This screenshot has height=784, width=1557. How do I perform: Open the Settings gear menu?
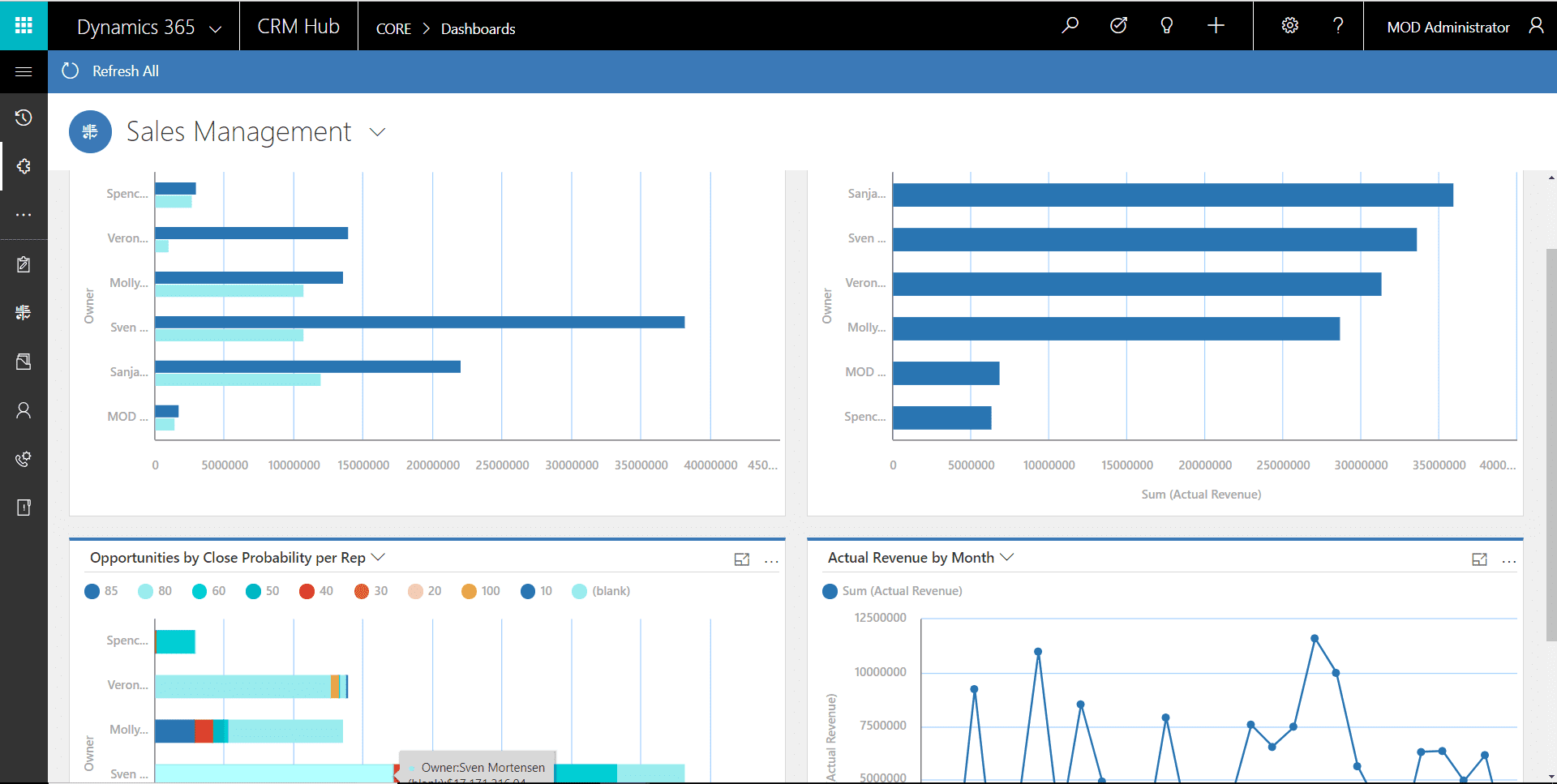(1289, 25)
